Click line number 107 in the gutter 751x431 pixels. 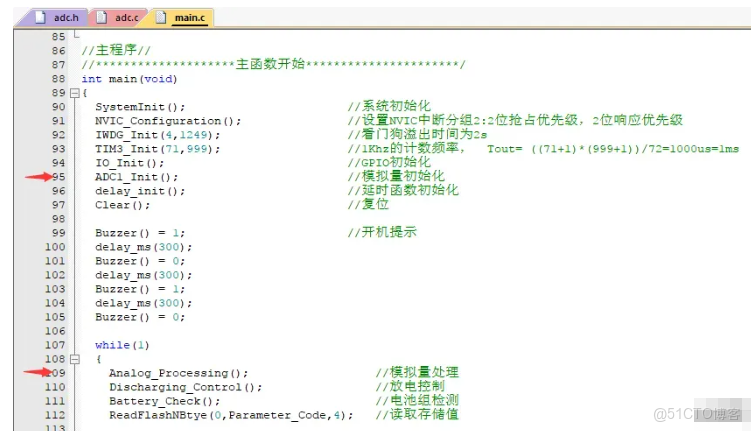coord(55,345)
